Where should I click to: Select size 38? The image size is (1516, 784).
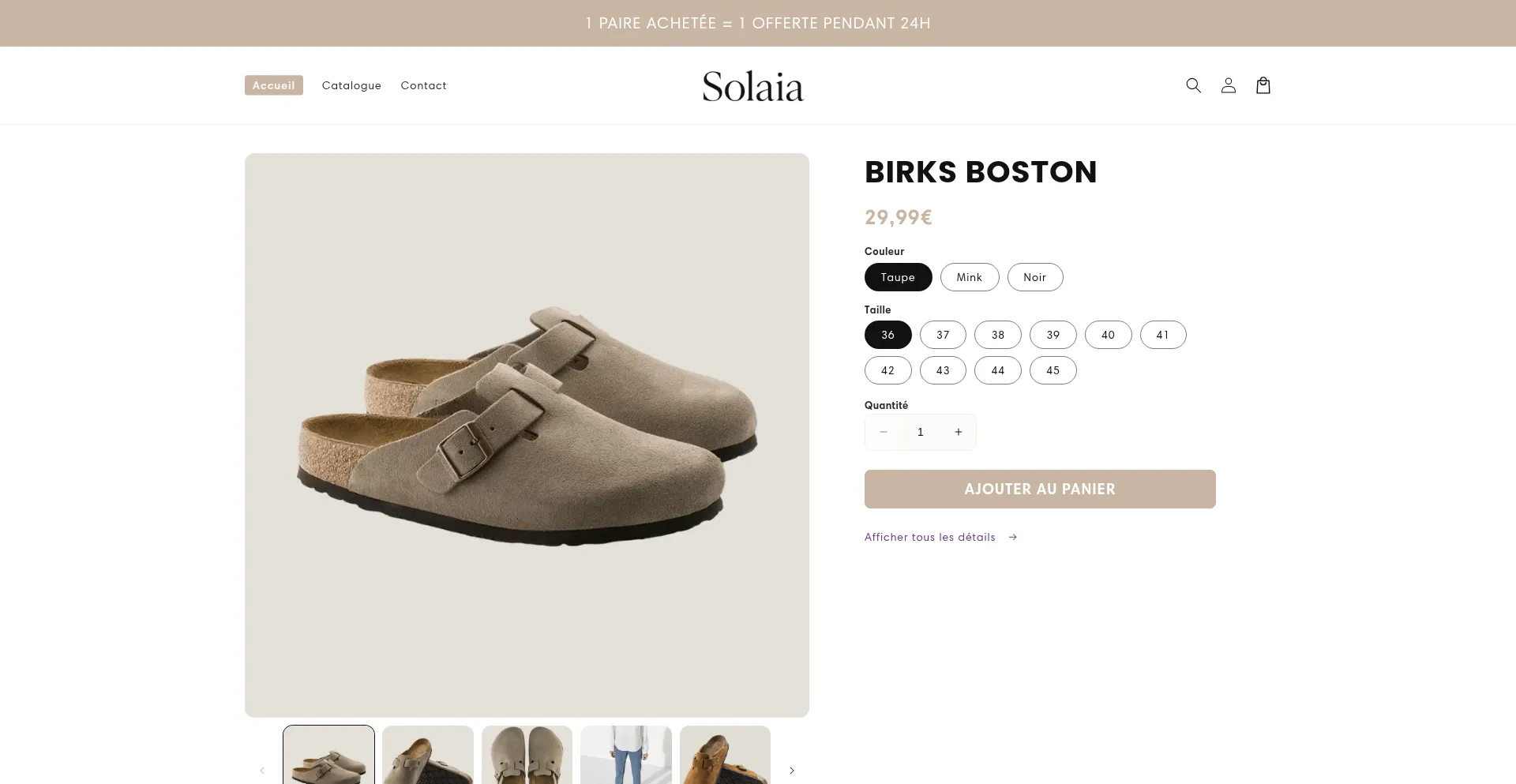(997, 335)
